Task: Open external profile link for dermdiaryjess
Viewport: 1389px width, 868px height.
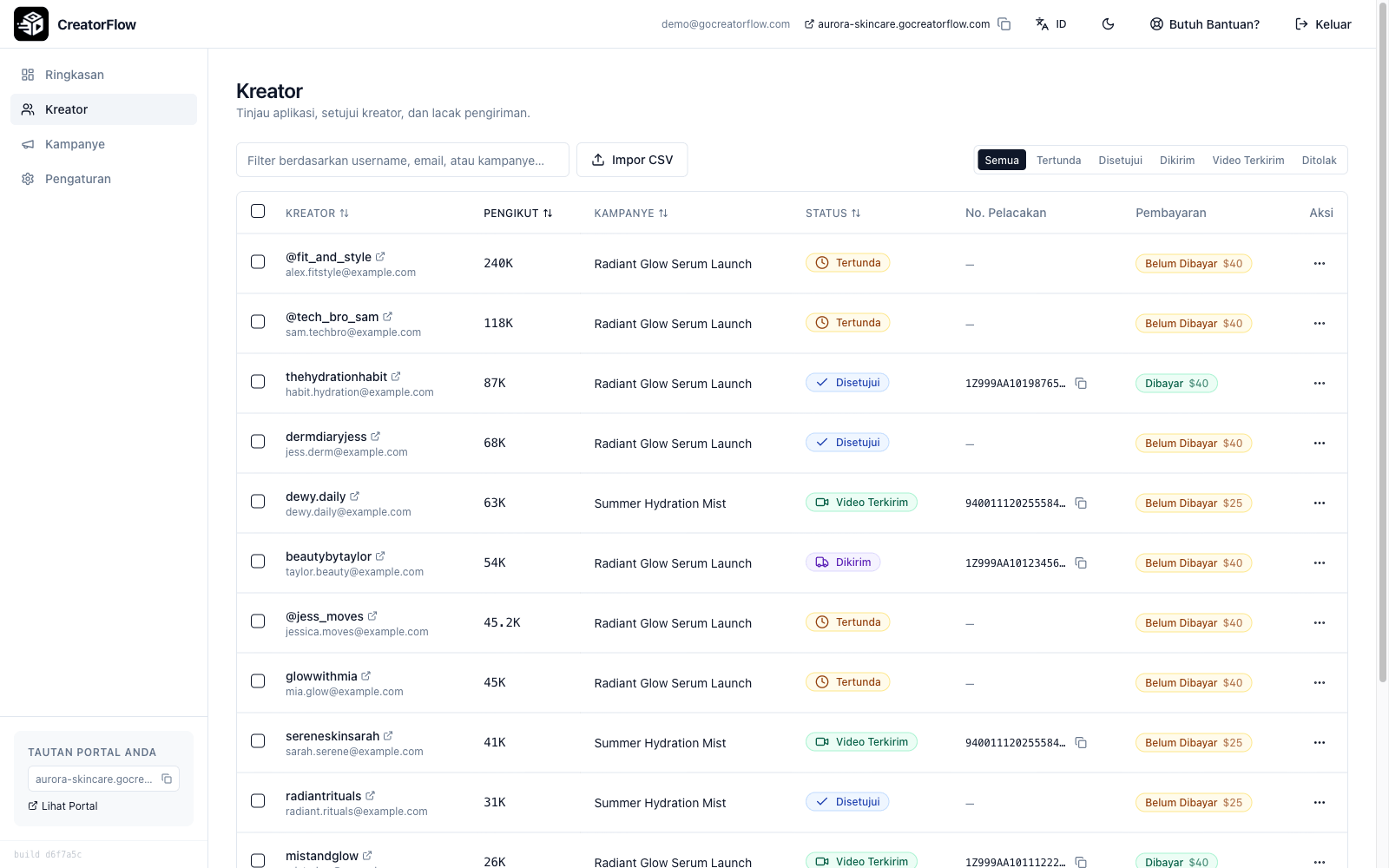Action: pos(375,437)
